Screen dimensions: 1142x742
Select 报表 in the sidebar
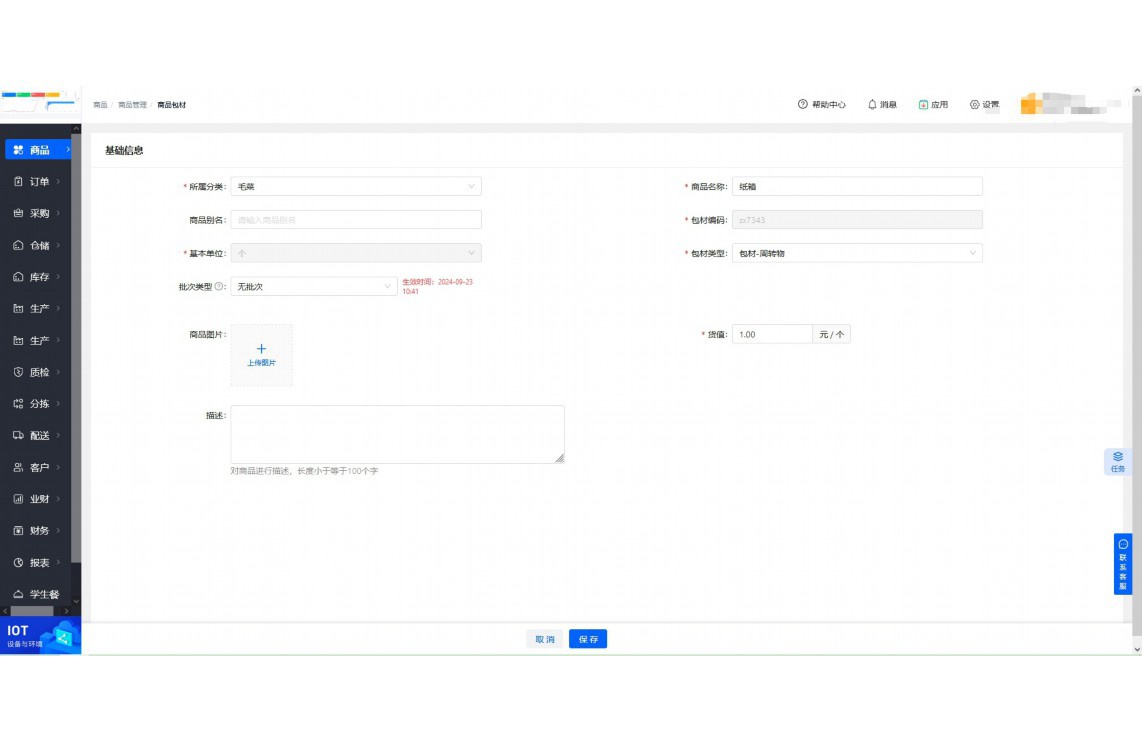39,563
